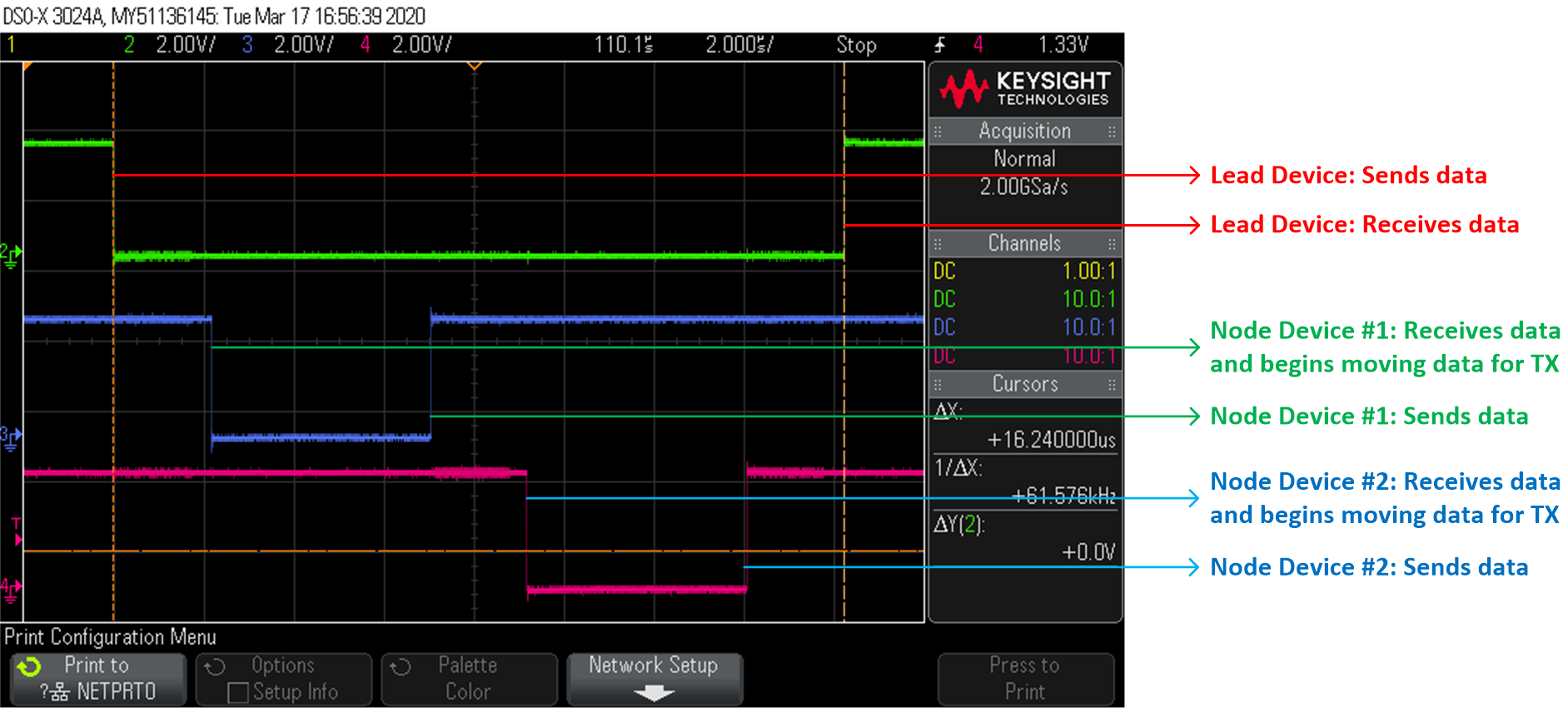Enable the Setup Info checkbox
This screenshot has height=708, width=1568.
coord(238,693)
